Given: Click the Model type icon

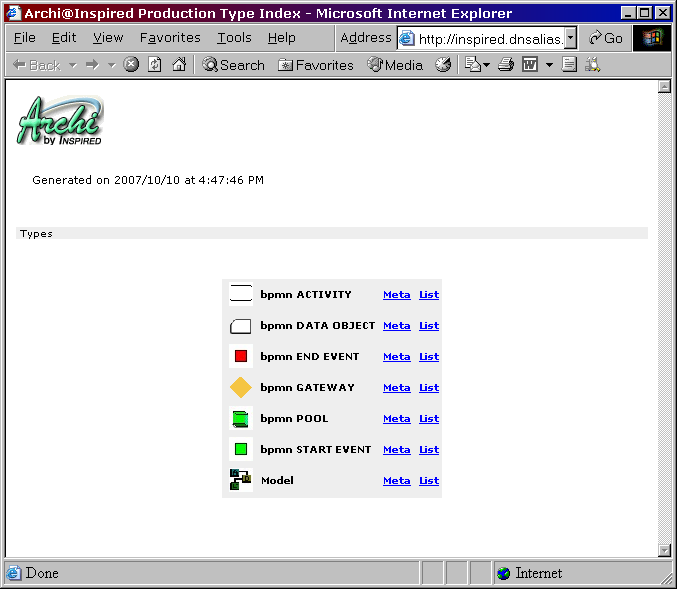Looking at the screenshot, I should [240, 481].
